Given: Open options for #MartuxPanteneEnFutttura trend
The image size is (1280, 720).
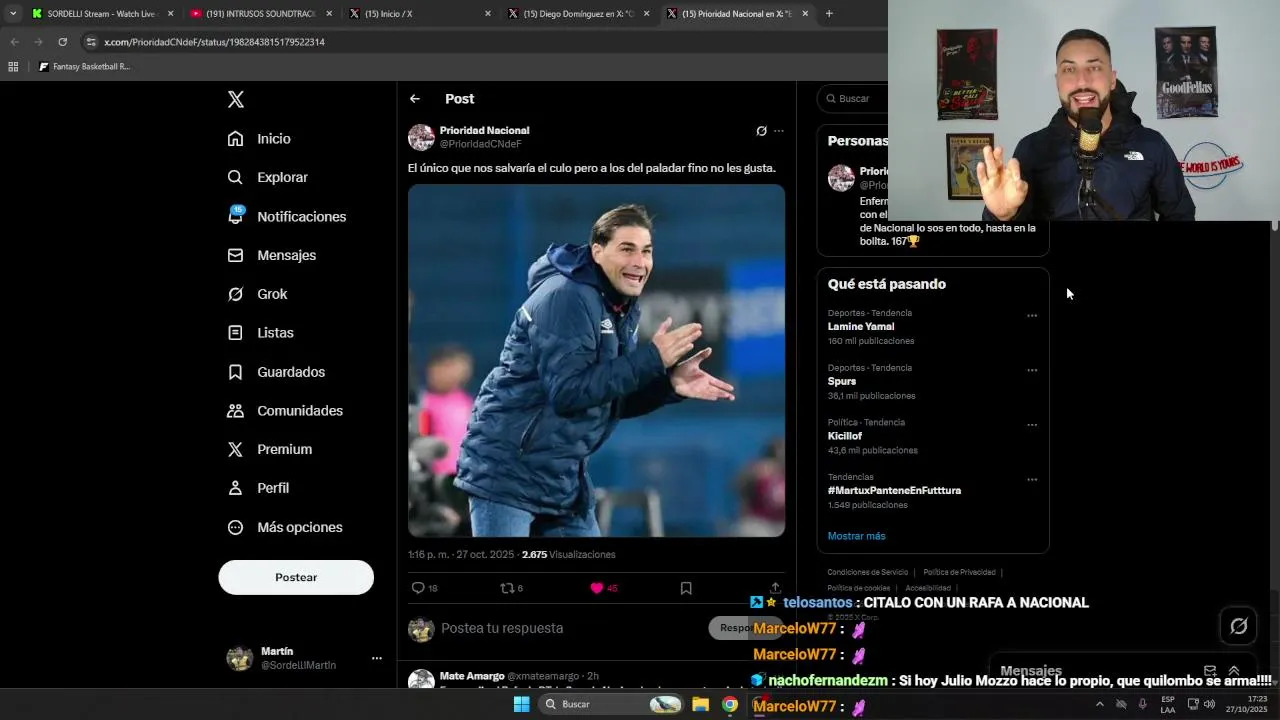Looking at the screenshot, I should click(x=1032, y=480).
